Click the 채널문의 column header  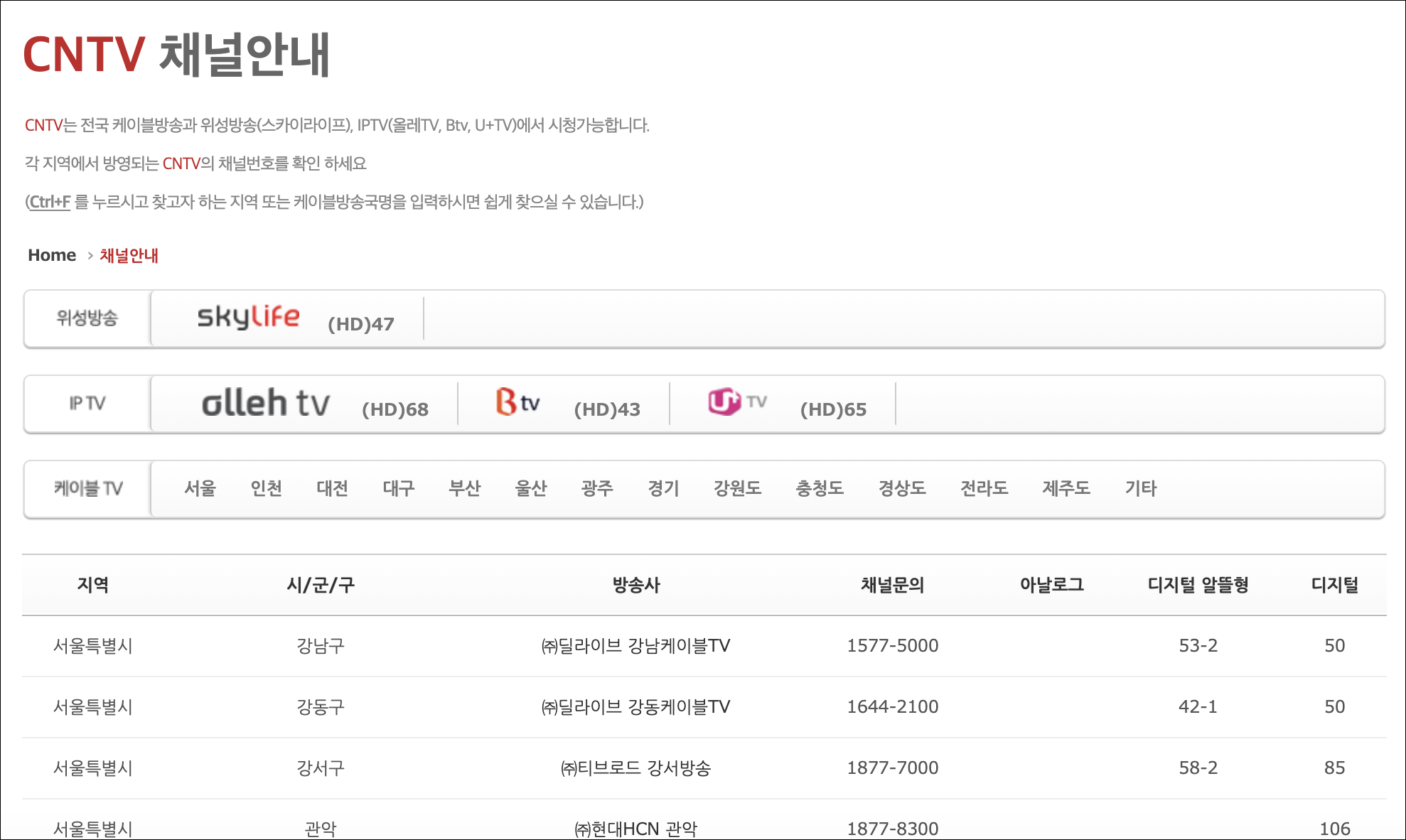tap(893, 585)
